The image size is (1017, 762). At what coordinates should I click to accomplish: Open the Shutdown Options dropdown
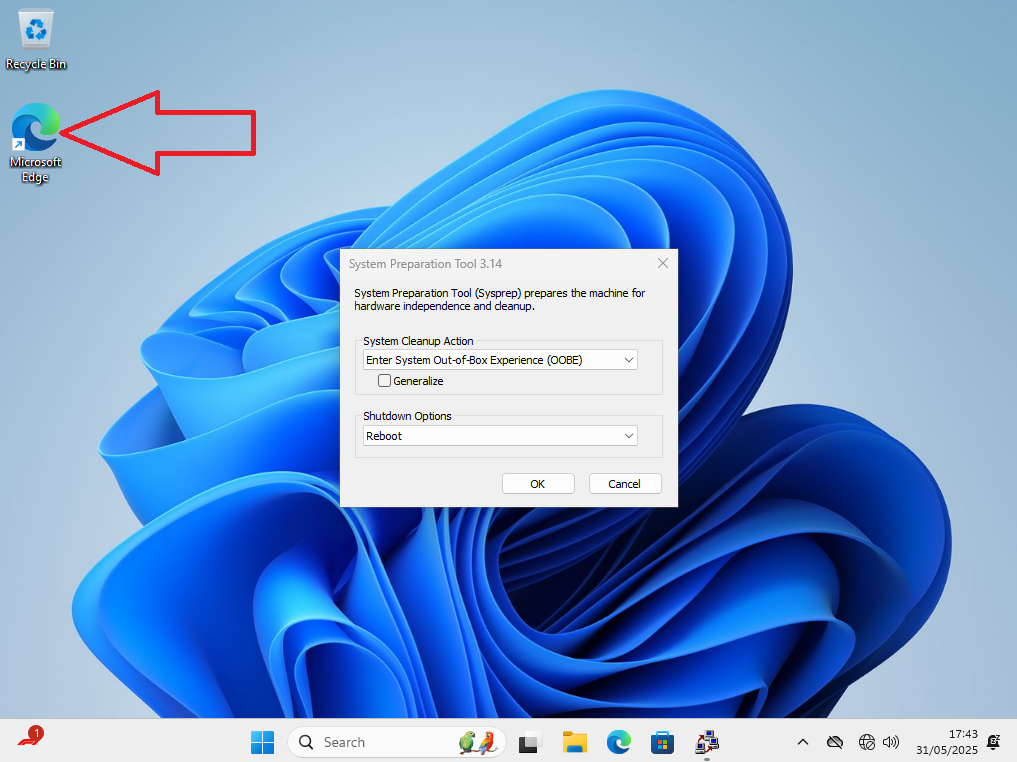tap(500, 436)
